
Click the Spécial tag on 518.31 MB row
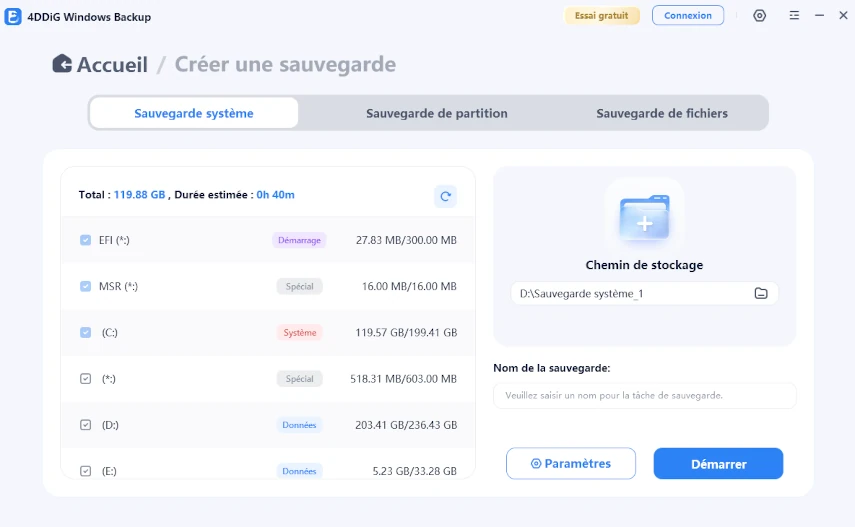pos(299,379)
